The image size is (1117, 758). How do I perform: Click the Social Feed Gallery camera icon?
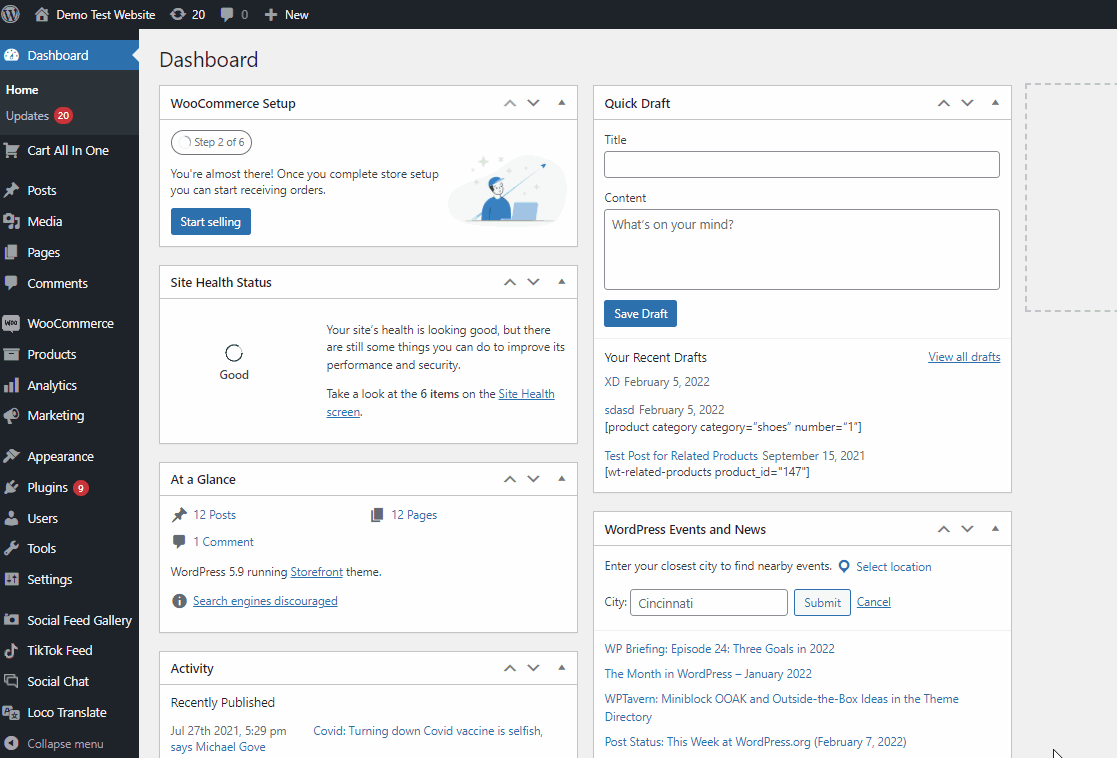[x=11, y=620]
